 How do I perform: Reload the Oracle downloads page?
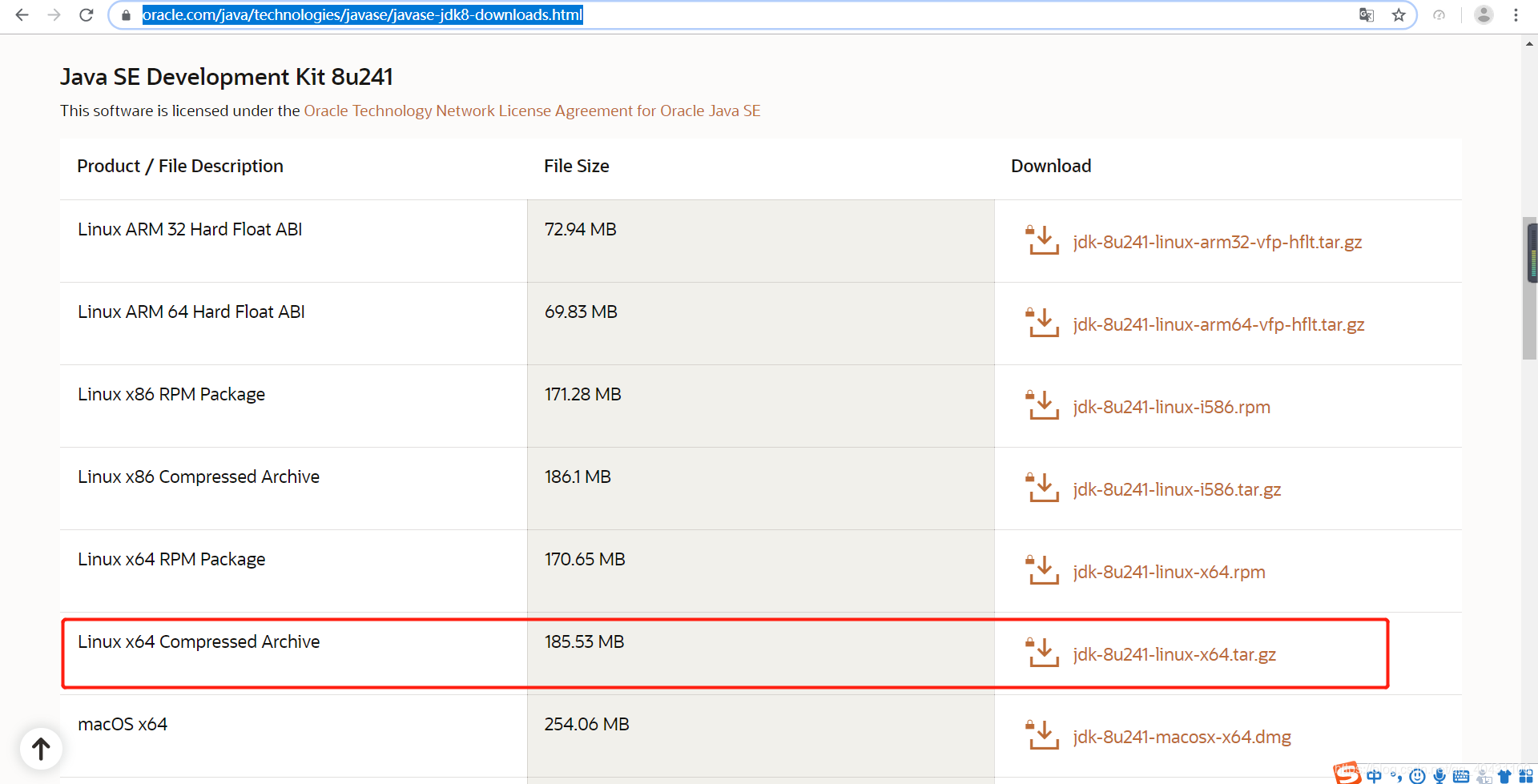[87, 14]
